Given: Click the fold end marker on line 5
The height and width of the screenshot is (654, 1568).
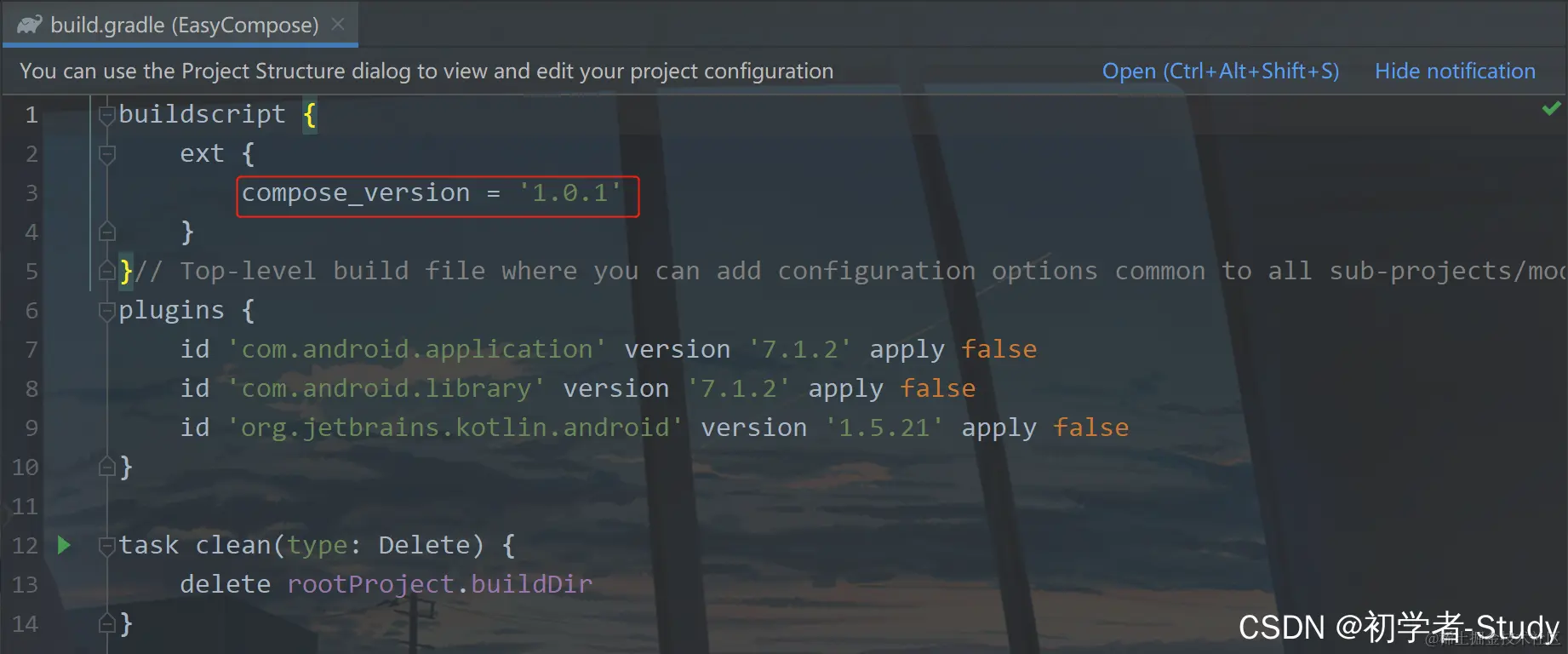Looking at the screenshot, I should coord(106,271).
